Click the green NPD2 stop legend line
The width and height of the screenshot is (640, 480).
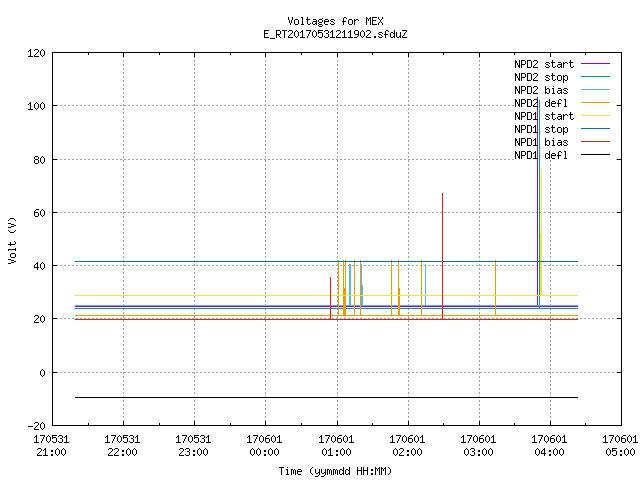[x=595, y=77]
